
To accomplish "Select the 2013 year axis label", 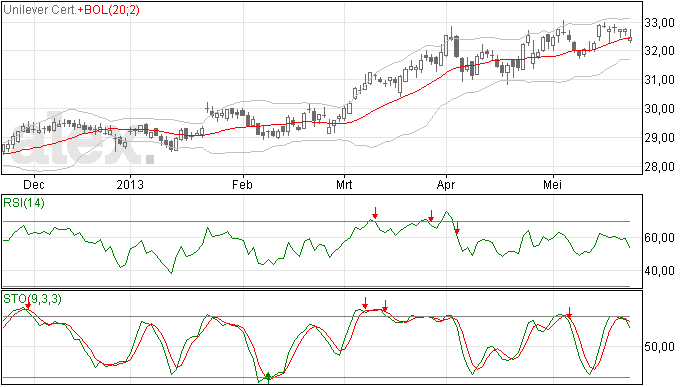I will coord(130,184).
